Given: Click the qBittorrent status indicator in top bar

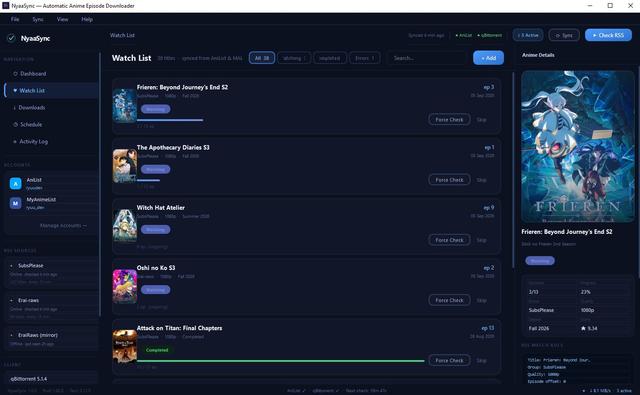Looking at the screenshot, I should 490,35.
